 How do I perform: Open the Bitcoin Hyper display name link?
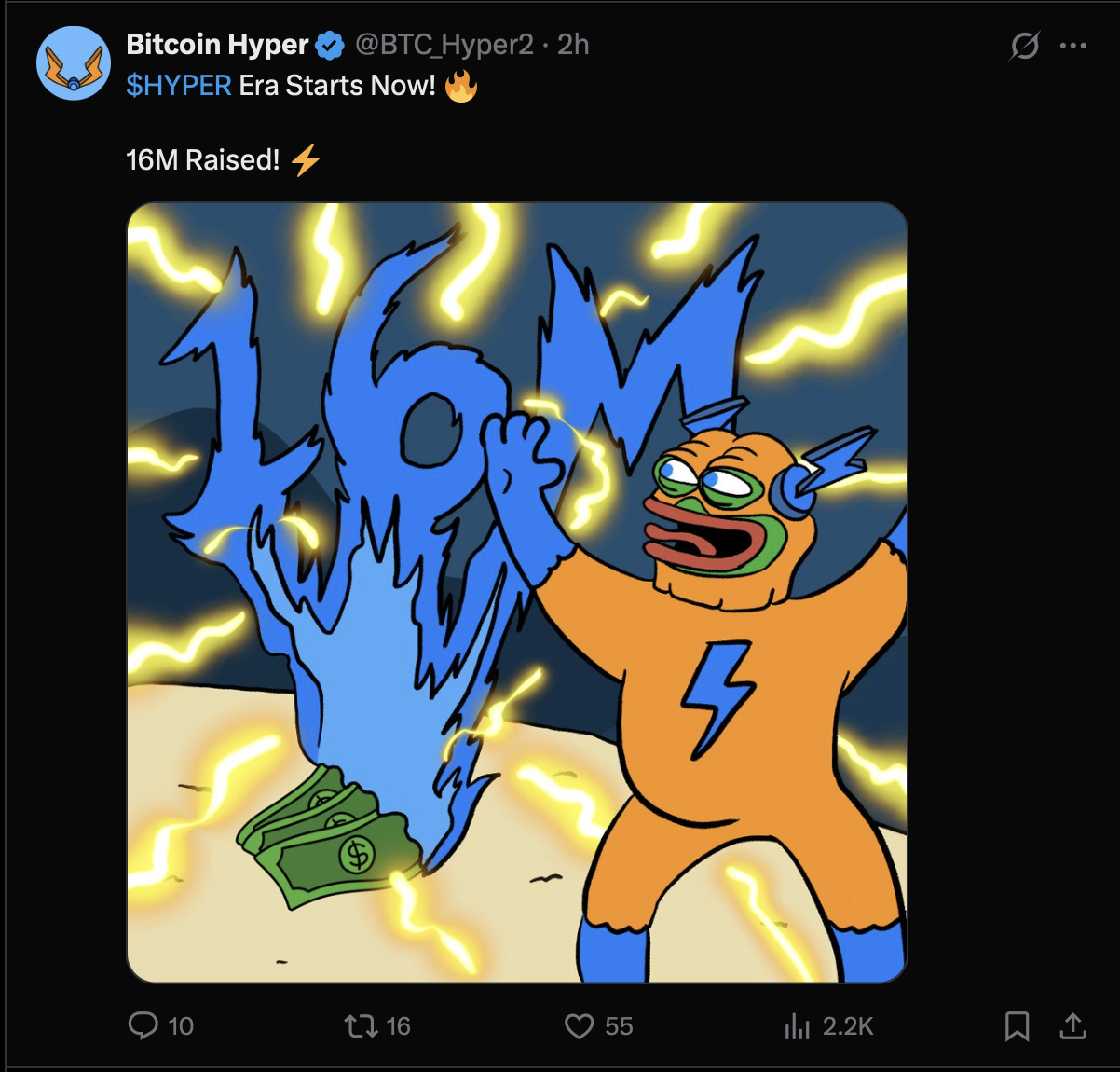tap(217, 44)
